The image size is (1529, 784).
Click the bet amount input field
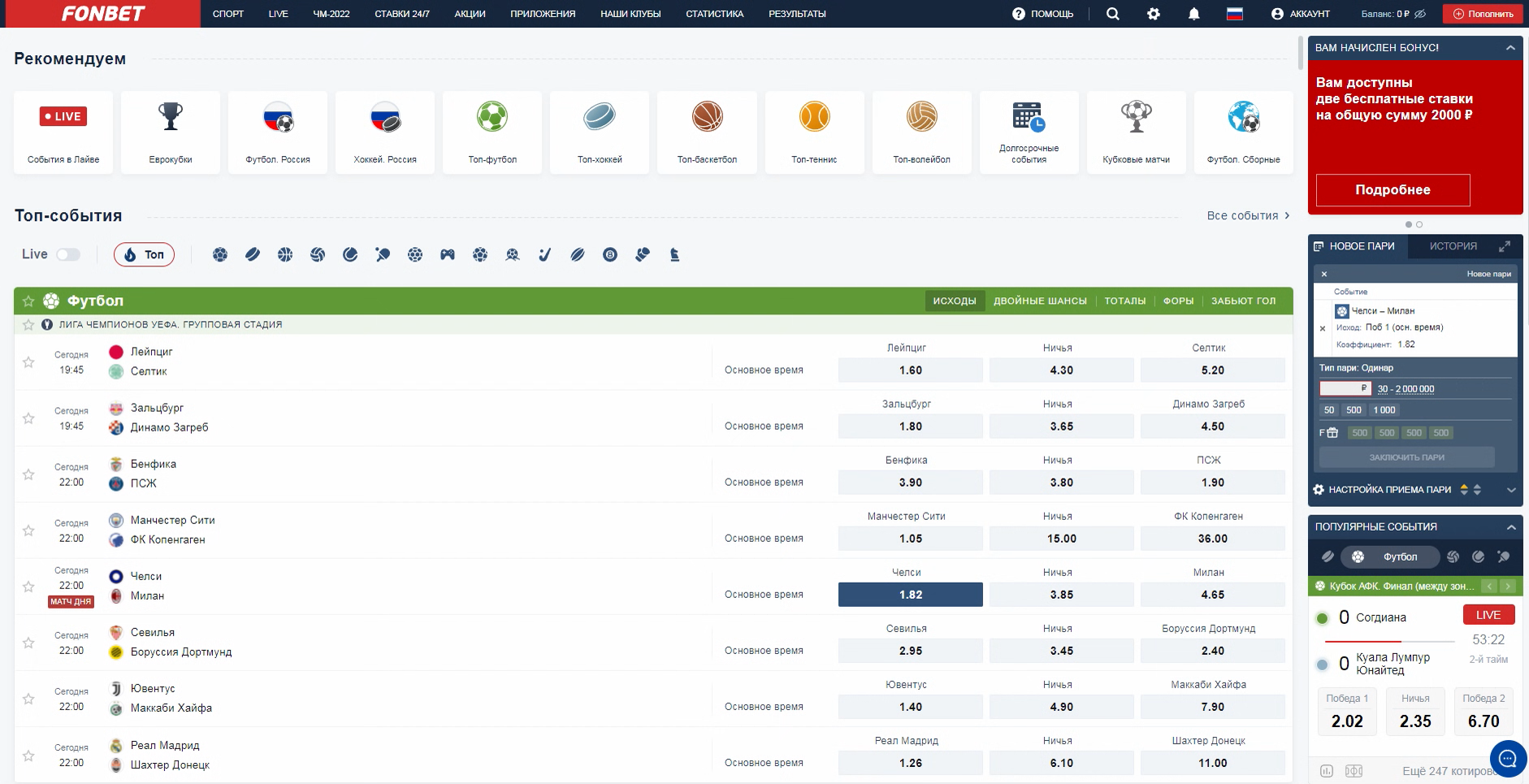pyautogui.click(x=1343, y=388)
